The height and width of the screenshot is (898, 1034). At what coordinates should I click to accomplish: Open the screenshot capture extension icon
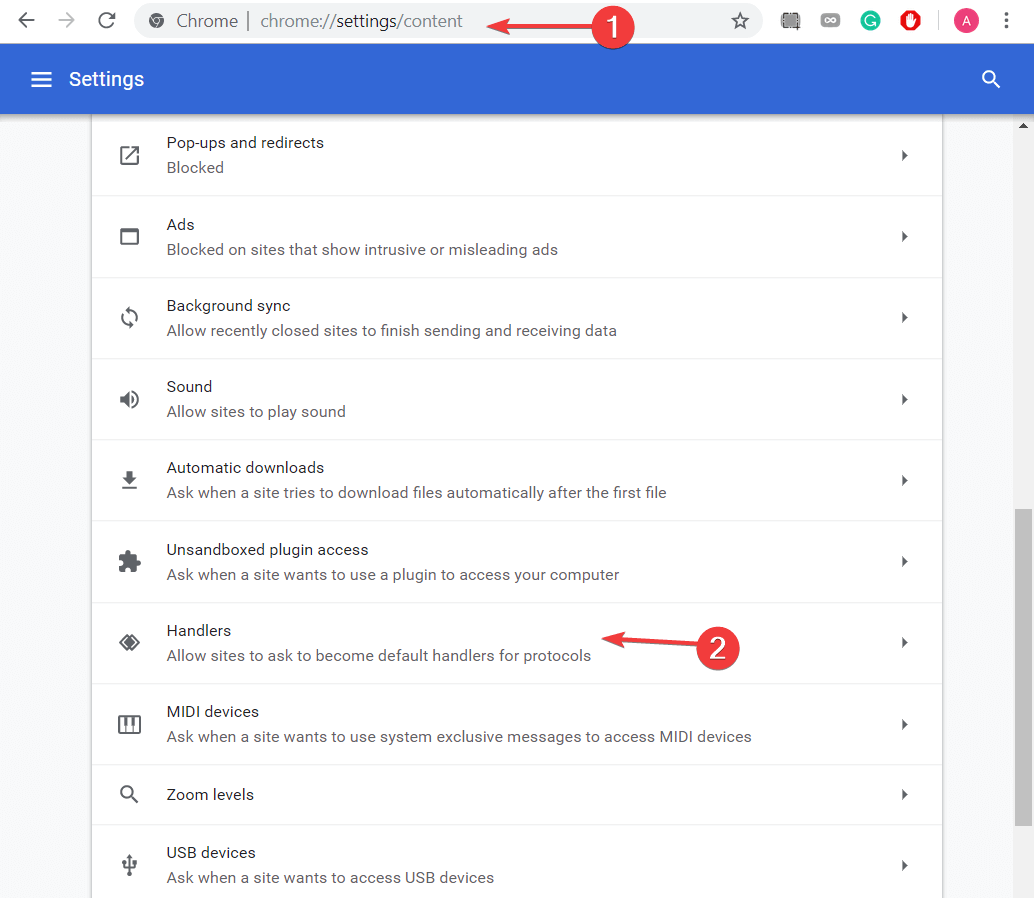[790, 21]
